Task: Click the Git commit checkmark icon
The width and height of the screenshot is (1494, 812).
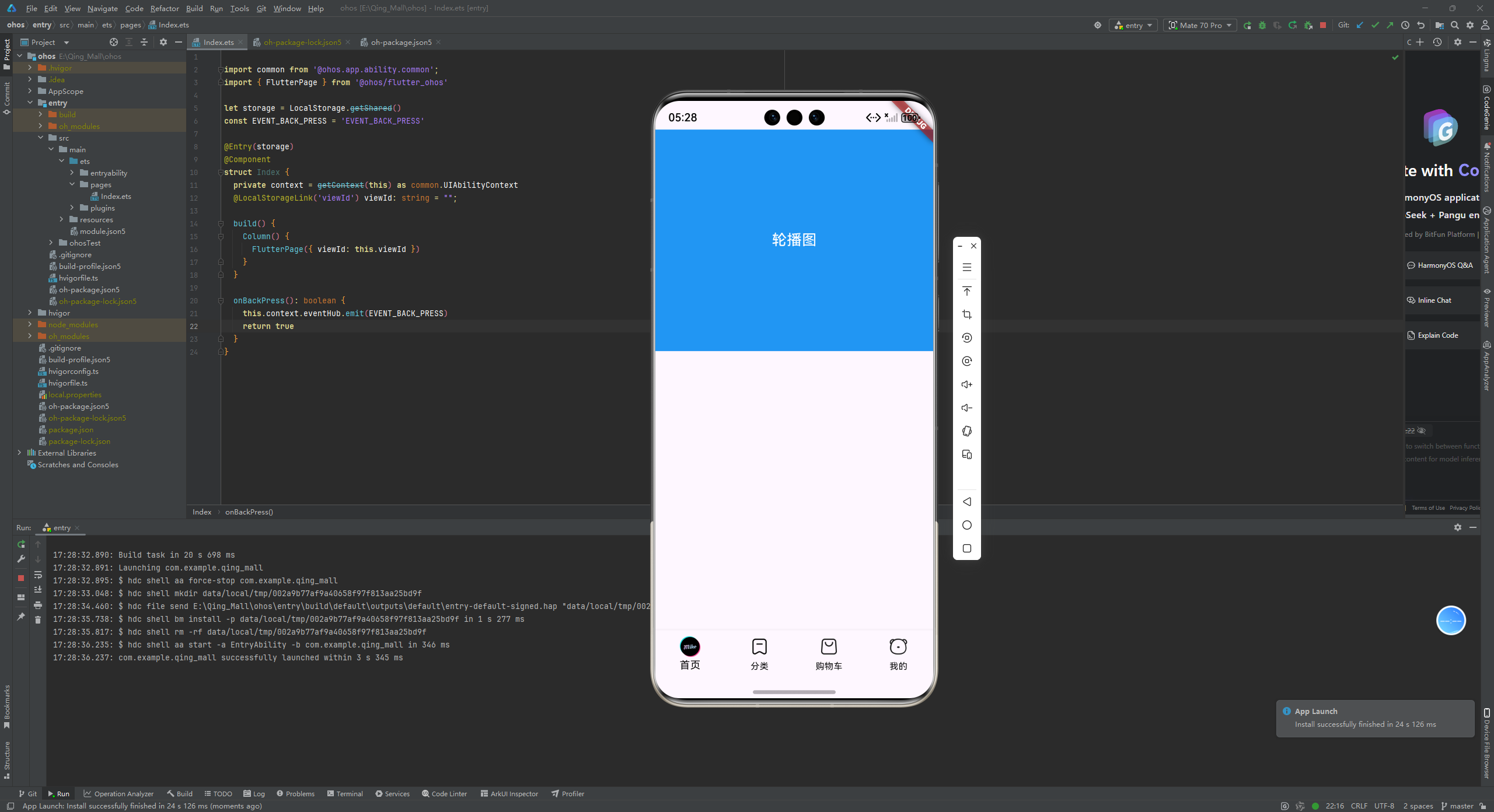Action: pos(1375,25)
